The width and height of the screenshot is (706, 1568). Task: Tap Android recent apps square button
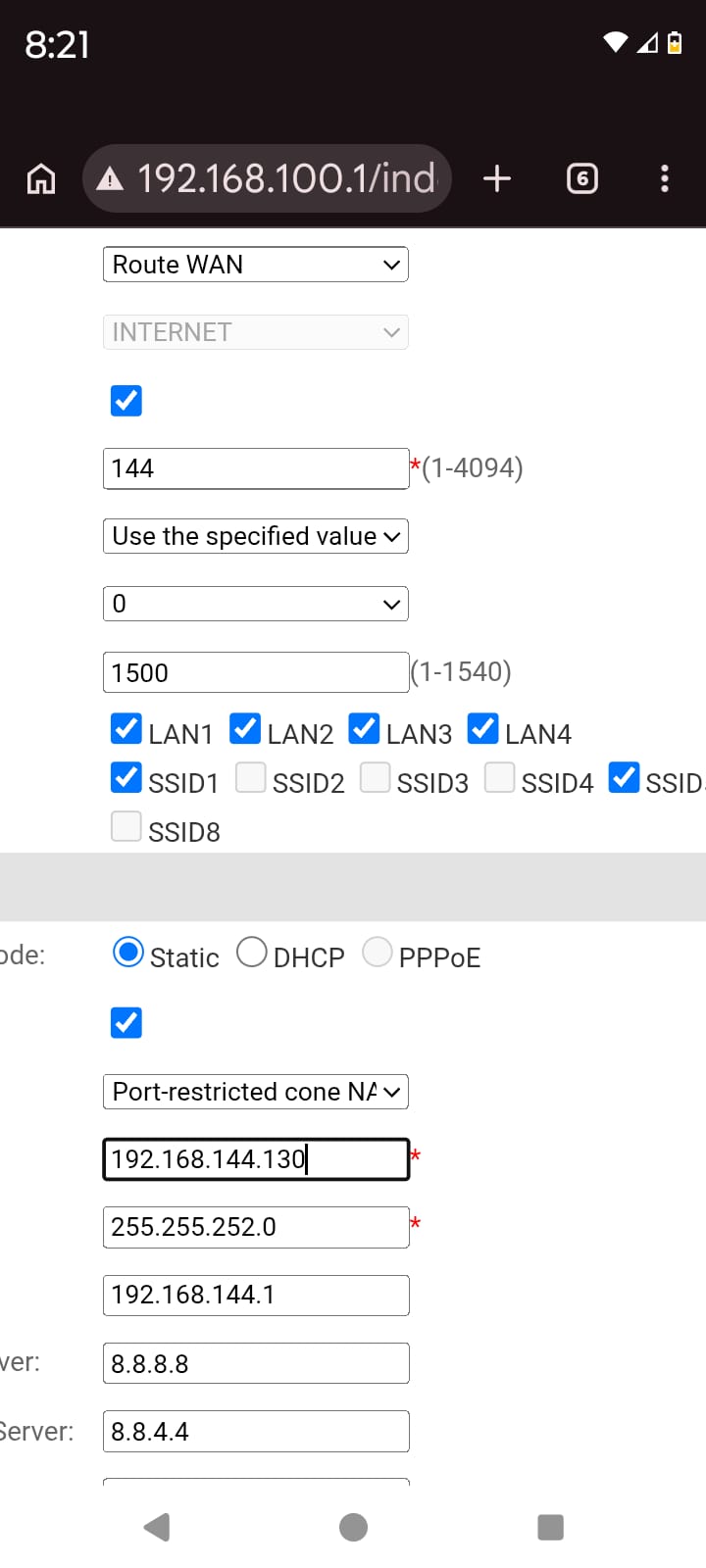tap(551, 1527)
